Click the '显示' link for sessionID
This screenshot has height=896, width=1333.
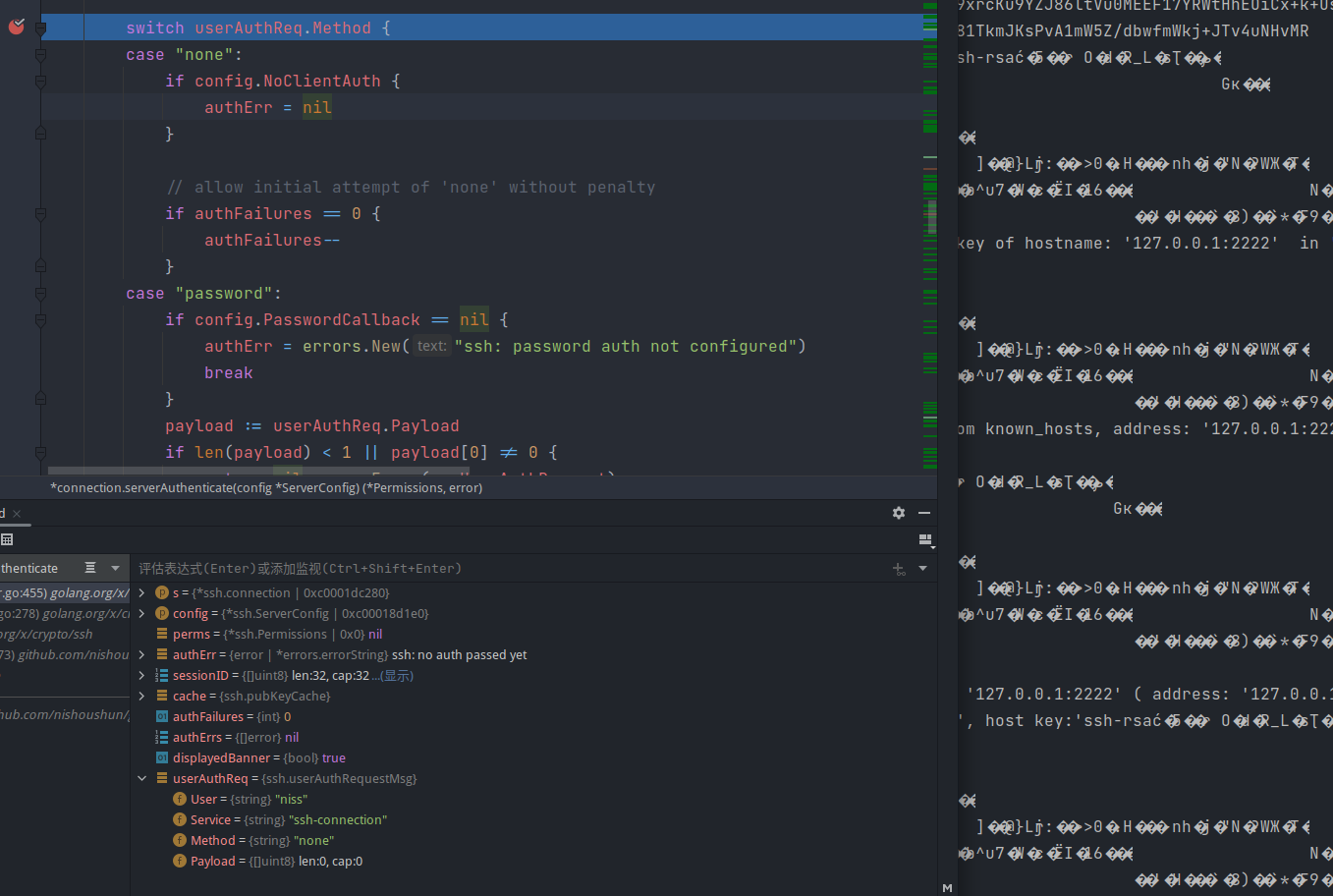[397, 676]
